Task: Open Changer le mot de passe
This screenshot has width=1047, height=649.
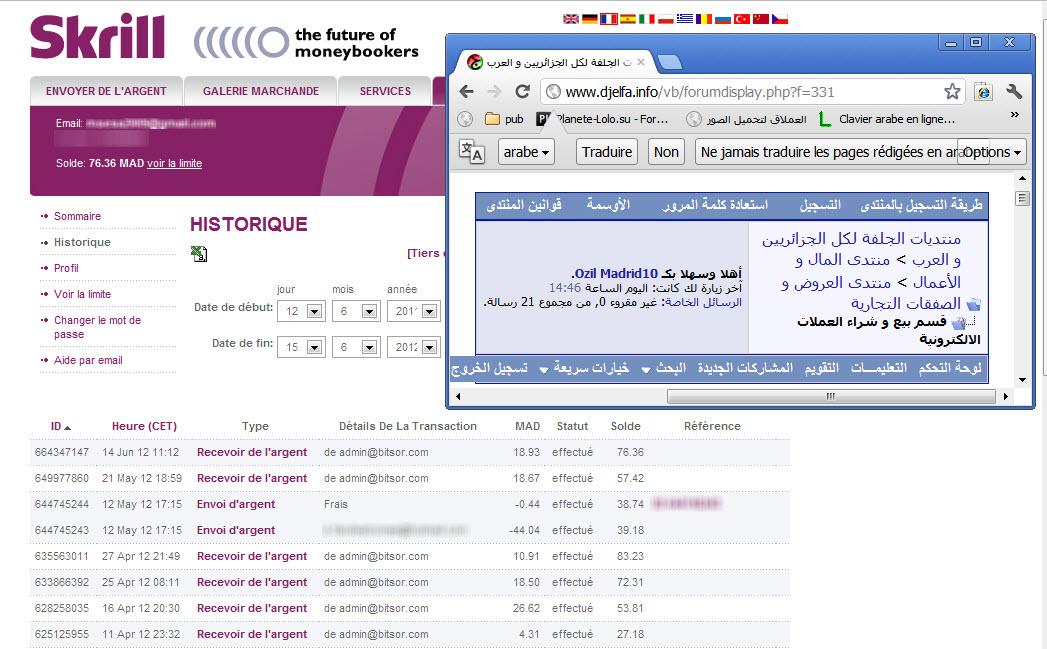Action: tap(97, 327)
